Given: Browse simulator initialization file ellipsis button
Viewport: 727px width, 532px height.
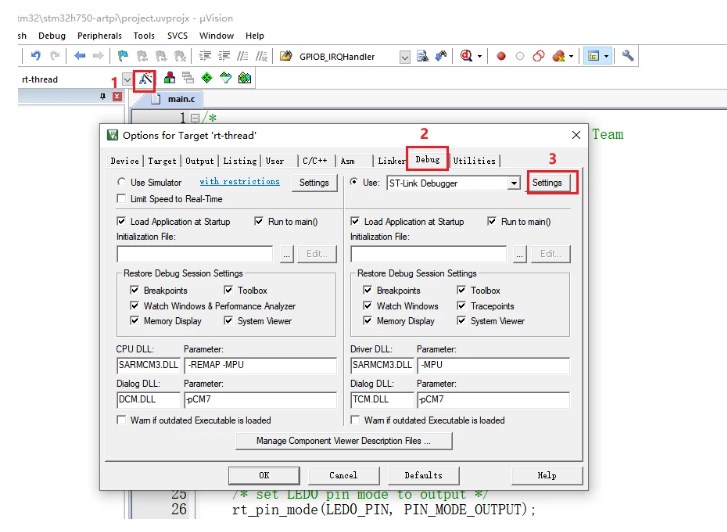Looking at the screenshot, I should [287, 254].
